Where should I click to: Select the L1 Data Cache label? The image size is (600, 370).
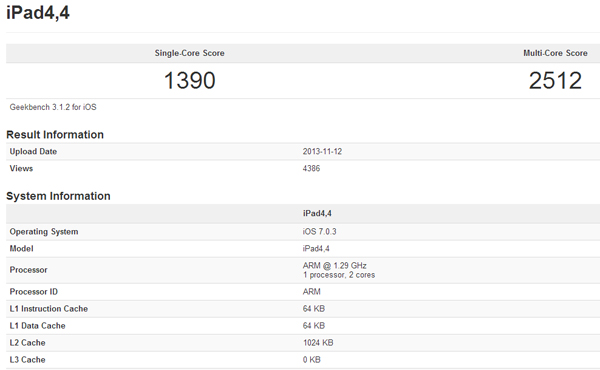coord(38,326)
